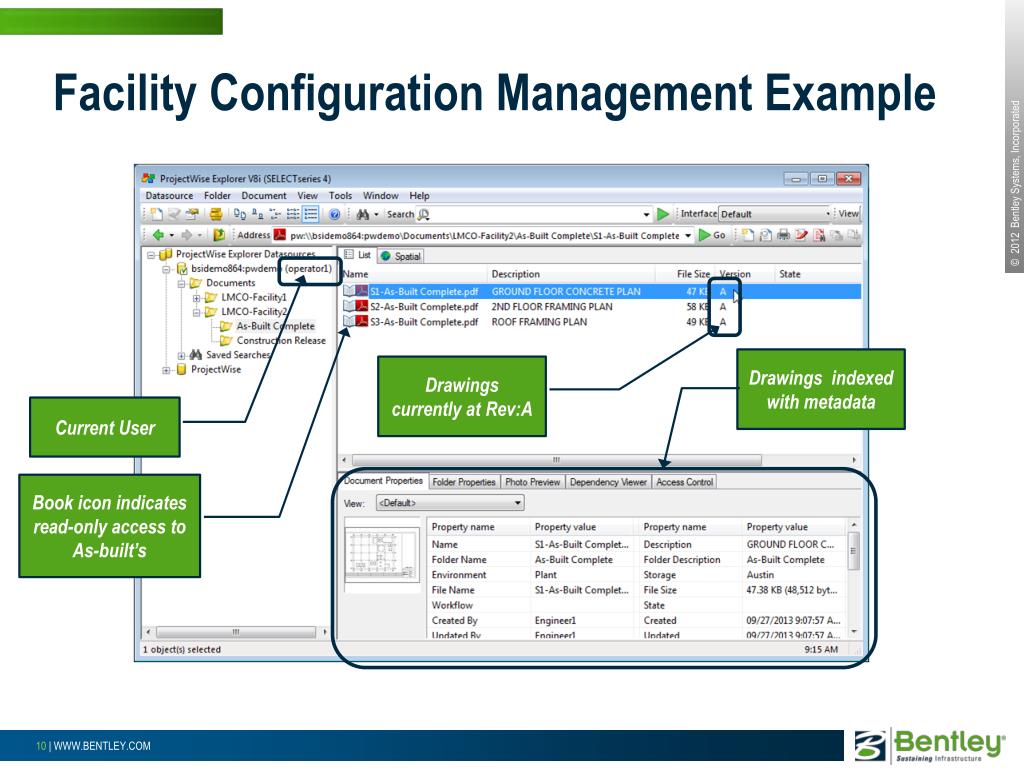This screenshot has width=1024, height=768.
Task: Open the Address path dropdown arrow
Action: 688,235
